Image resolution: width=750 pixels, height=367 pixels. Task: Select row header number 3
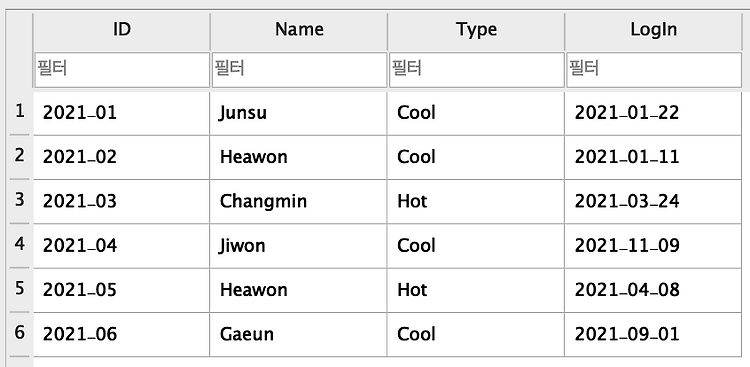pyautogui.click(x=20, y=200)
